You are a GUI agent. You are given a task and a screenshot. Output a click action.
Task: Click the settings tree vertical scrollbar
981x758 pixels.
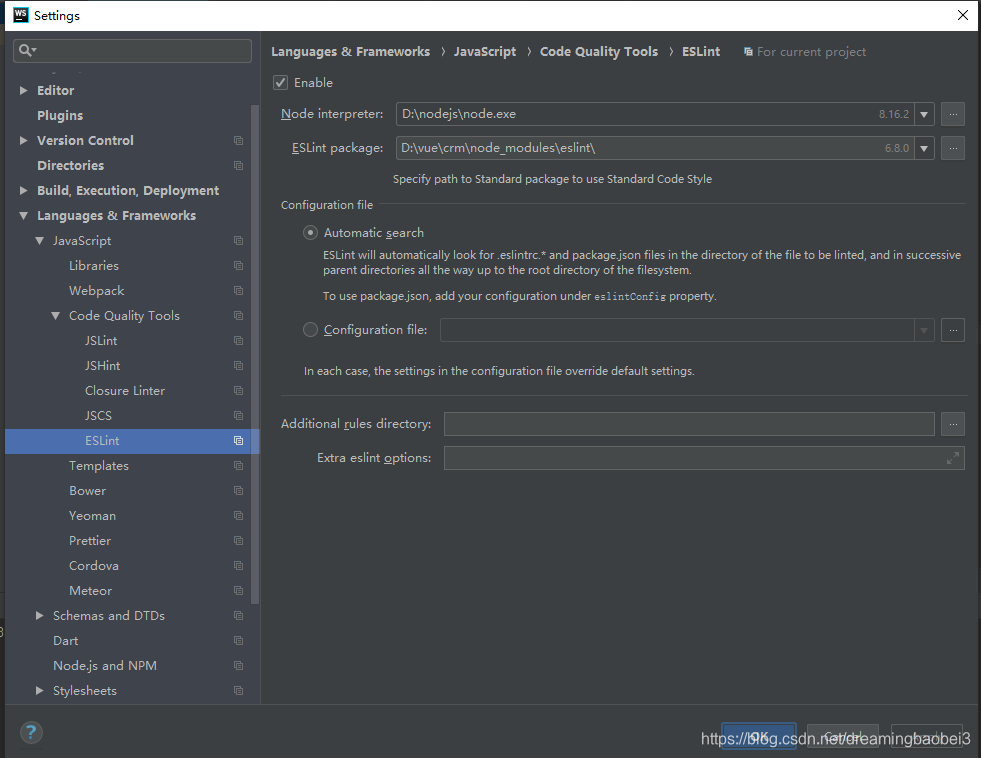click(255, 353)
